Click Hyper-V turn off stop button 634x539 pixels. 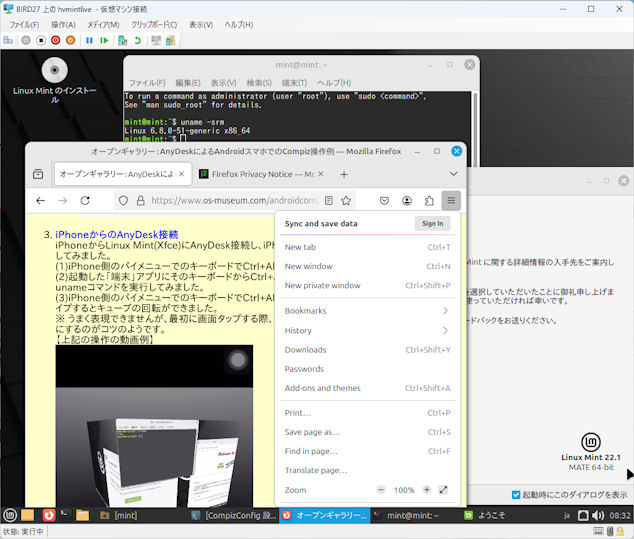tap(41, 40)
